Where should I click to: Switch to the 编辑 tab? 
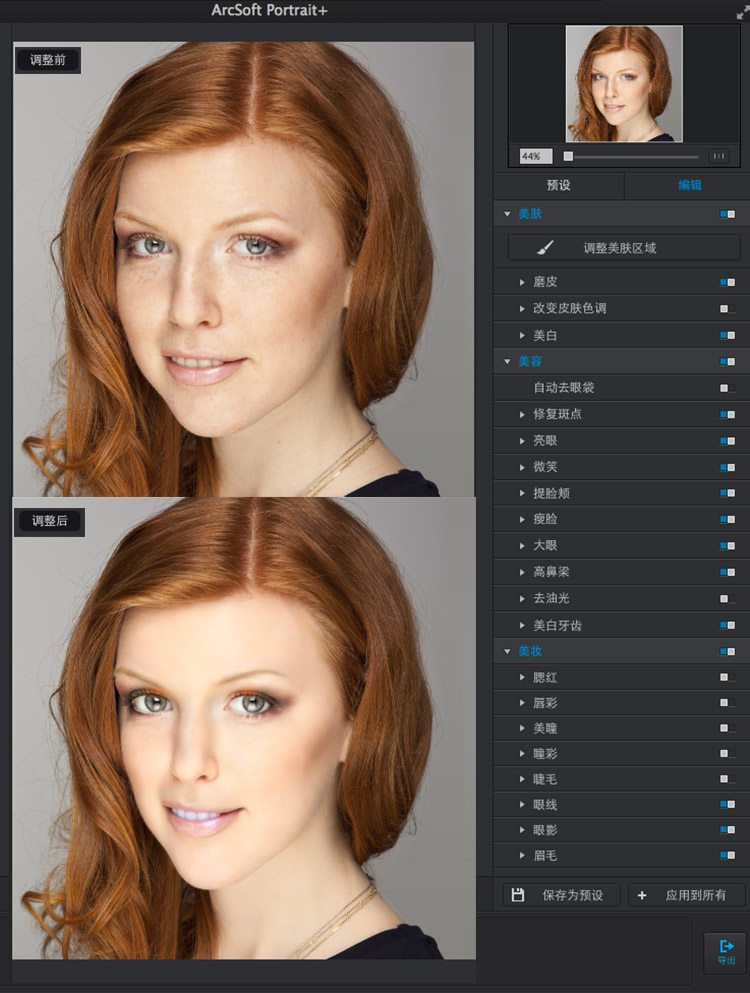pyautogui.click(x=689, y=186)
